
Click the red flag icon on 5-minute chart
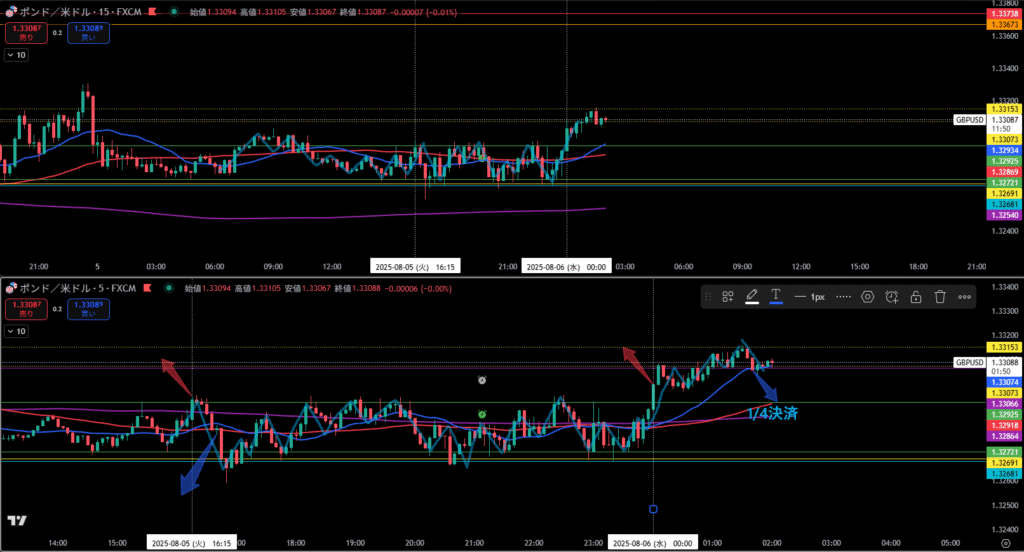pos(148,288)
